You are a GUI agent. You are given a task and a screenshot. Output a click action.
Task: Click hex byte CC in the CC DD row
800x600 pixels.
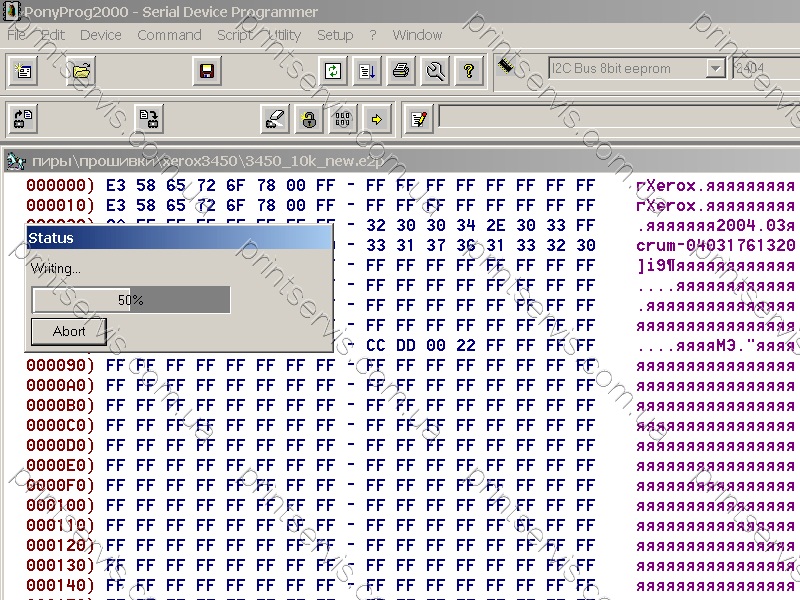point(376,345)
